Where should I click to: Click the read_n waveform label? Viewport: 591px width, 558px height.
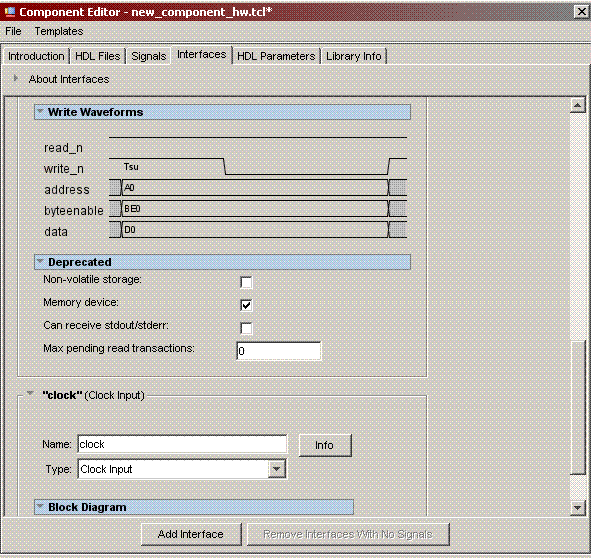[63, 148]
